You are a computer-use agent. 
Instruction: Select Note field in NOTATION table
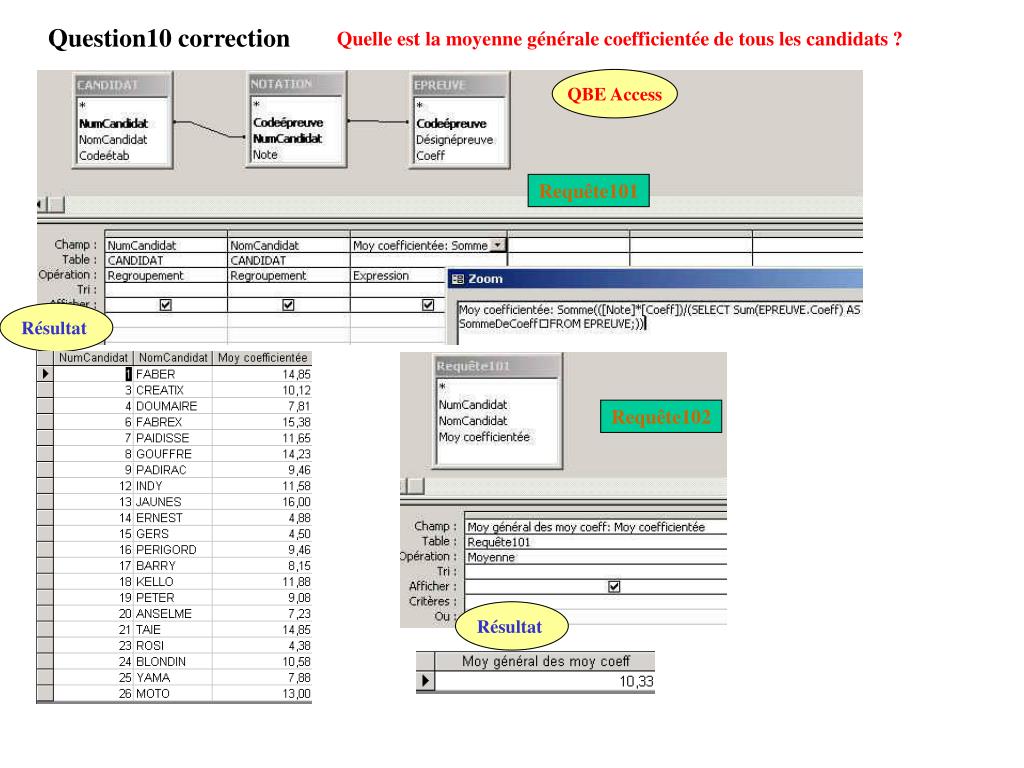point(265,155)
